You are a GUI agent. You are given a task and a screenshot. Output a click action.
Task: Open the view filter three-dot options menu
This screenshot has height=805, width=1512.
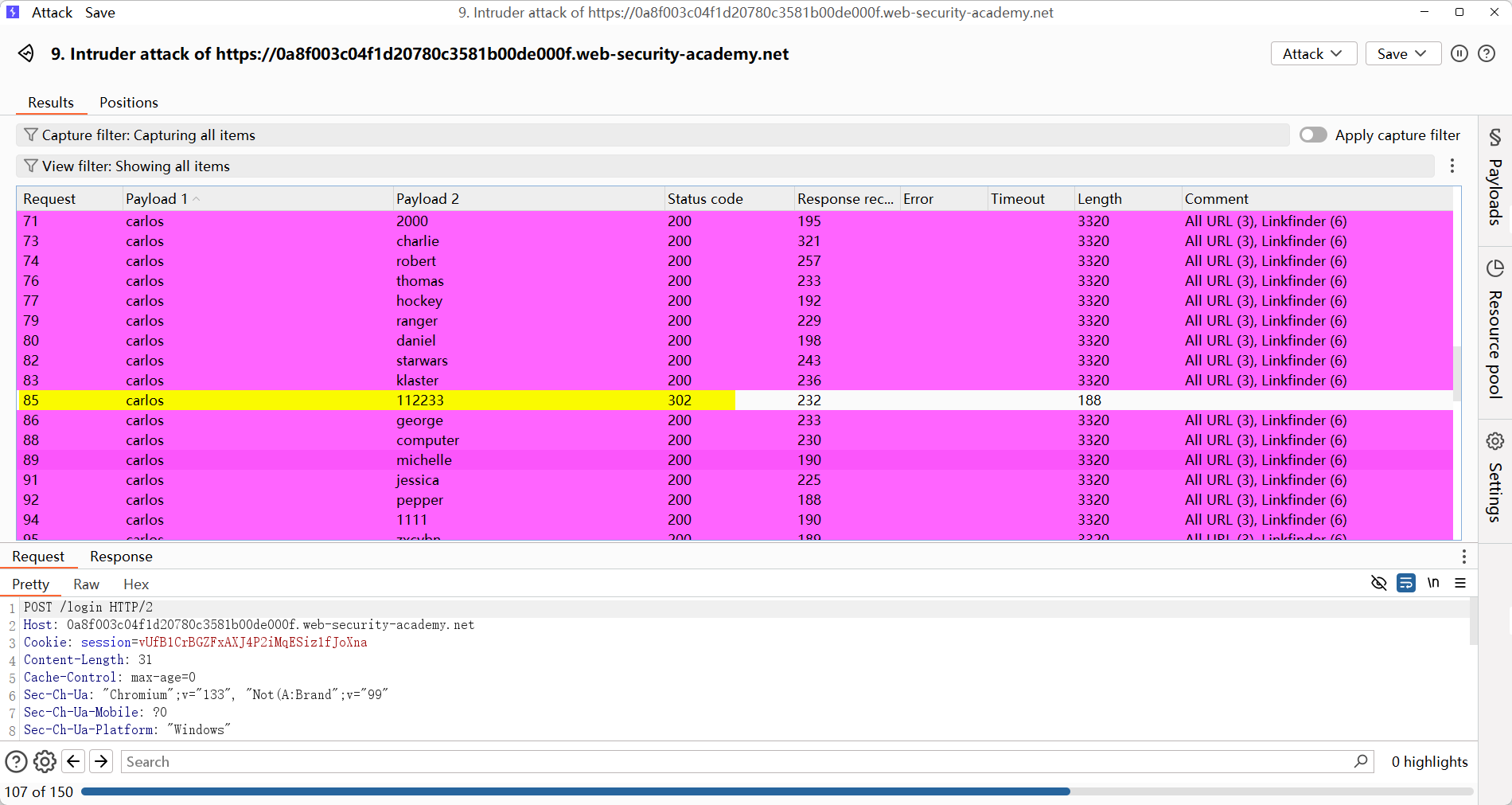pyautogui.click(x=1452, y=166)
